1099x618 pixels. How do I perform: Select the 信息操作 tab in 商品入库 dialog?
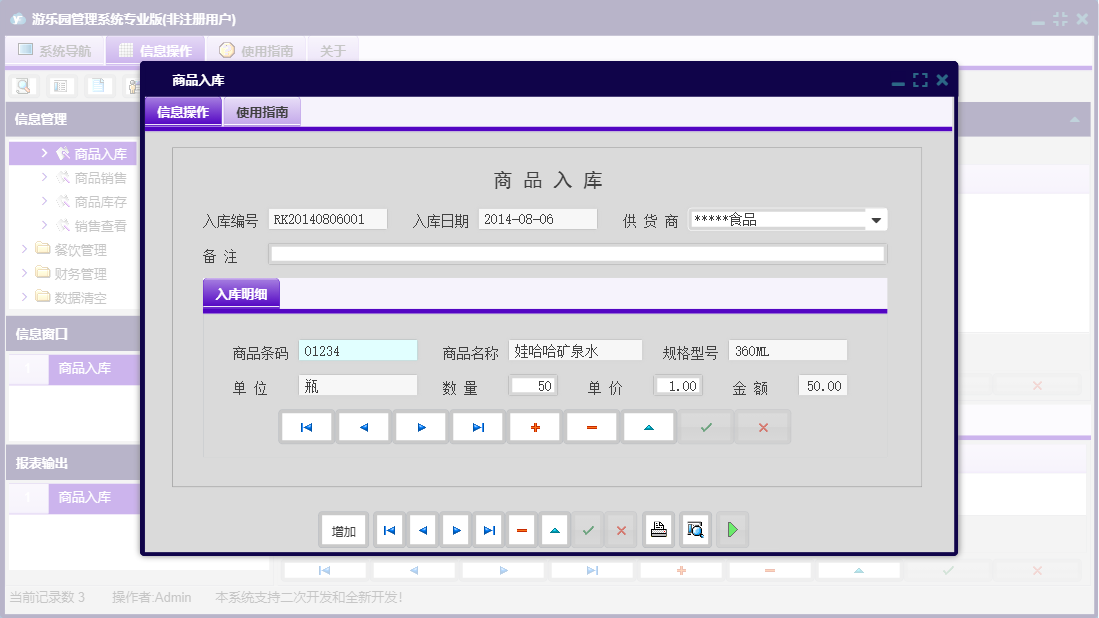(183, 112)
